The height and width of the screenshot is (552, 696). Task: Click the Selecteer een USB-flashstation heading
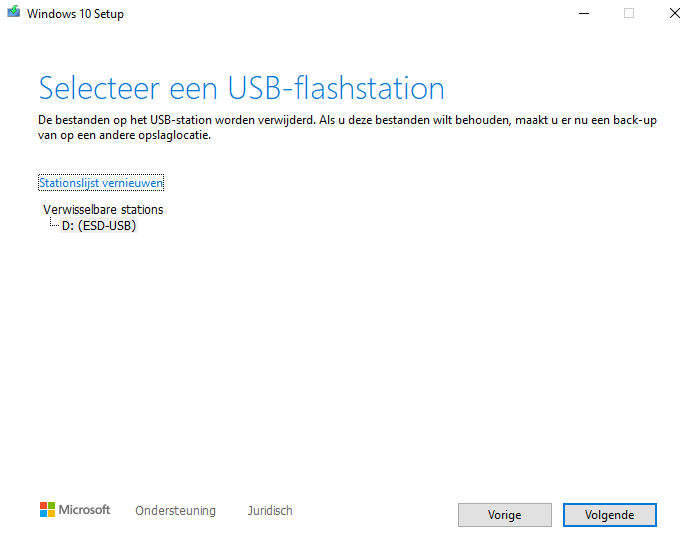241,88
